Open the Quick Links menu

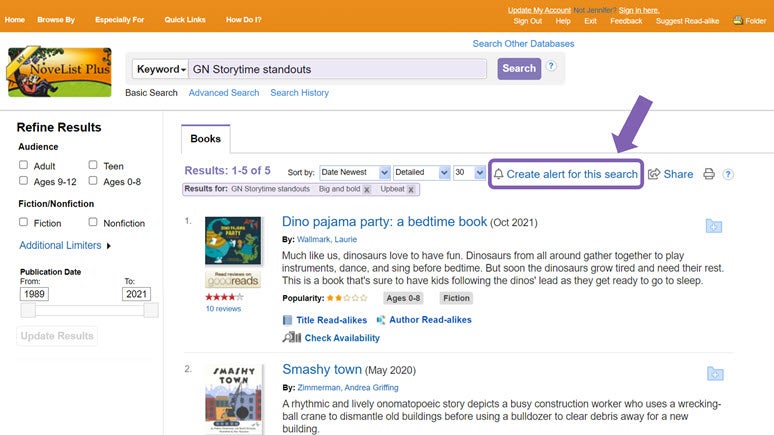coord(183,20)
